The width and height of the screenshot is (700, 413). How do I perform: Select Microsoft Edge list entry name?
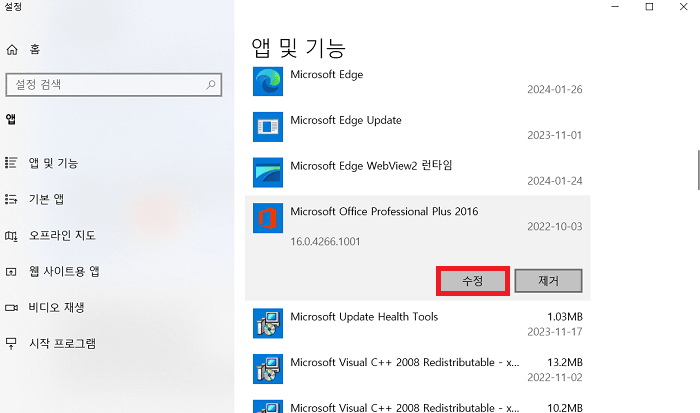point(327,75)
